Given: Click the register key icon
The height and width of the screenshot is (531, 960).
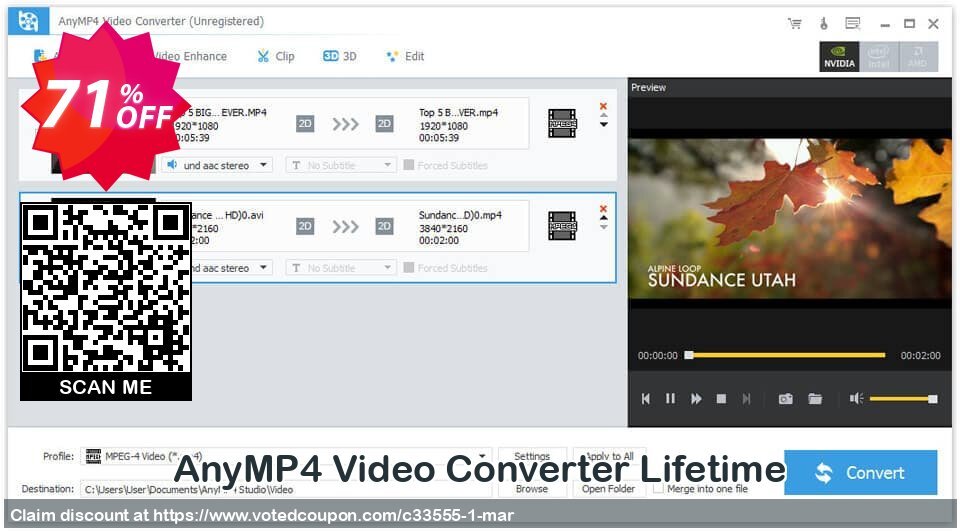Looking at the screenshot, I should (x=823, y=24).
